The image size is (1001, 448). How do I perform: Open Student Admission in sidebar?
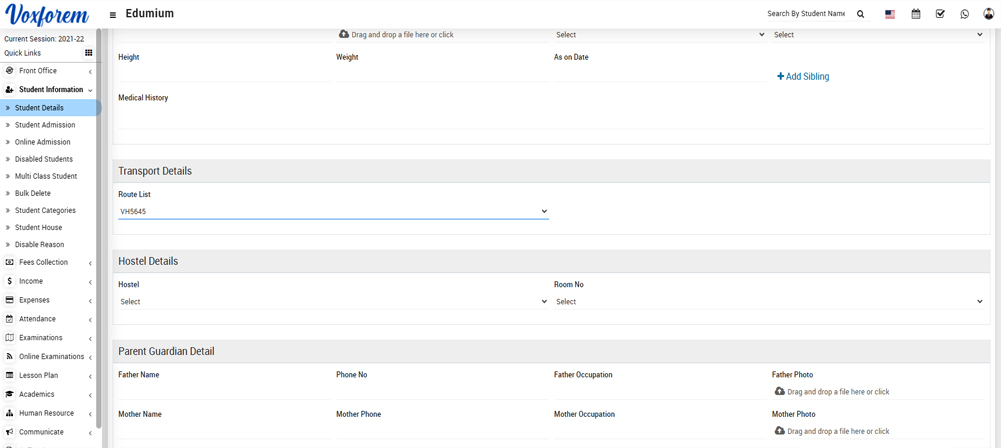tap(45, 125)
